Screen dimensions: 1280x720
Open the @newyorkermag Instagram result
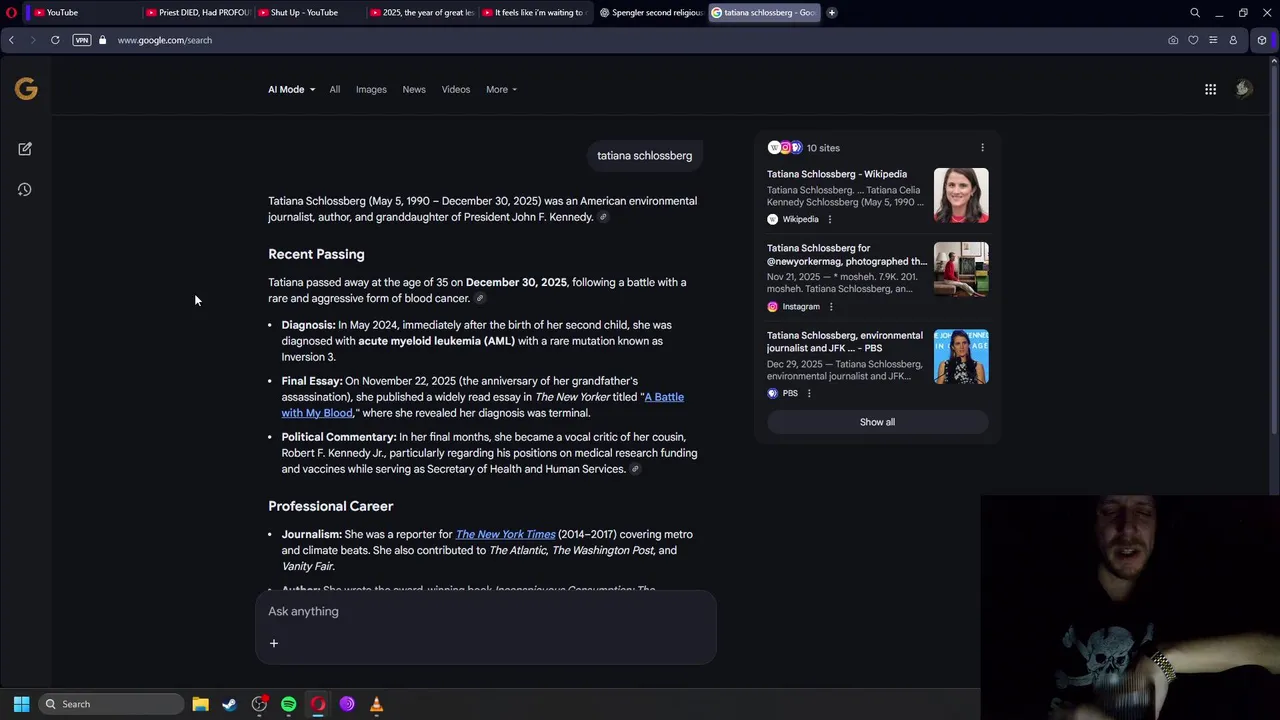847,255
